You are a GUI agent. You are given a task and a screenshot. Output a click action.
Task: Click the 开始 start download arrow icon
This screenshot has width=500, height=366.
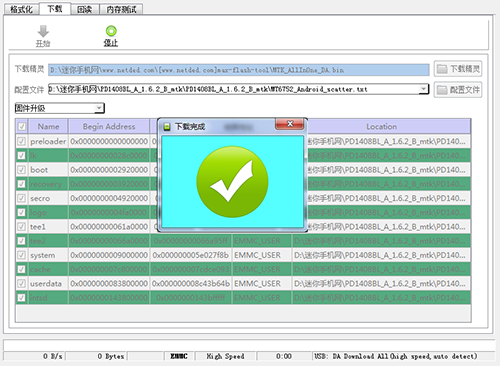[43, 31]
